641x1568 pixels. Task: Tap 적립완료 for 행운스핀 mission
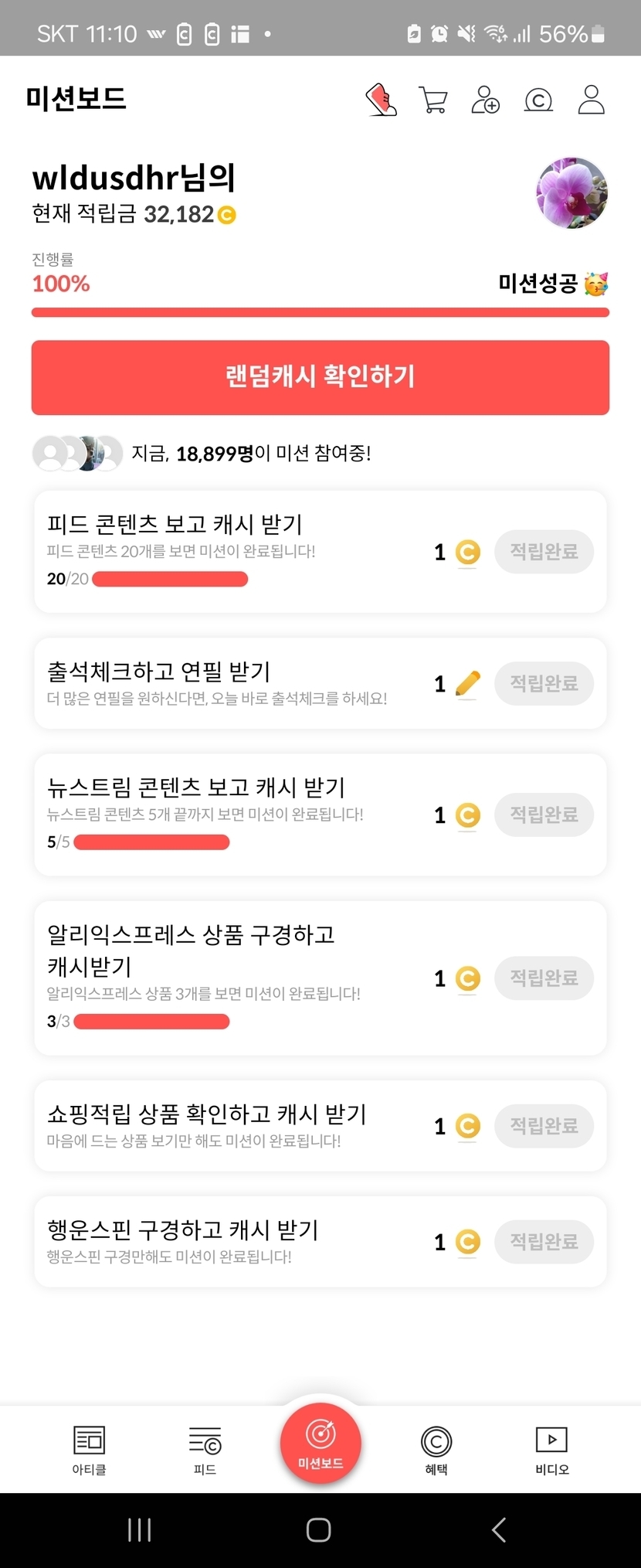pyautogui.click(x=544, y=1242)
